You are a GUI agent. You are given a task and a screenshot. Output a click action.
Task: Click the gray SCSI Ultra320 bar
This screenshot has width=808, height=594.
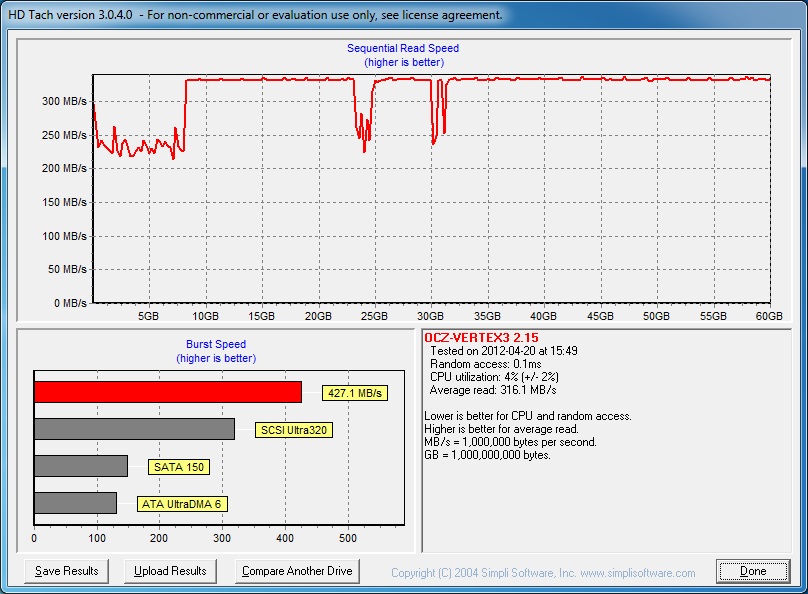[134, 429]
